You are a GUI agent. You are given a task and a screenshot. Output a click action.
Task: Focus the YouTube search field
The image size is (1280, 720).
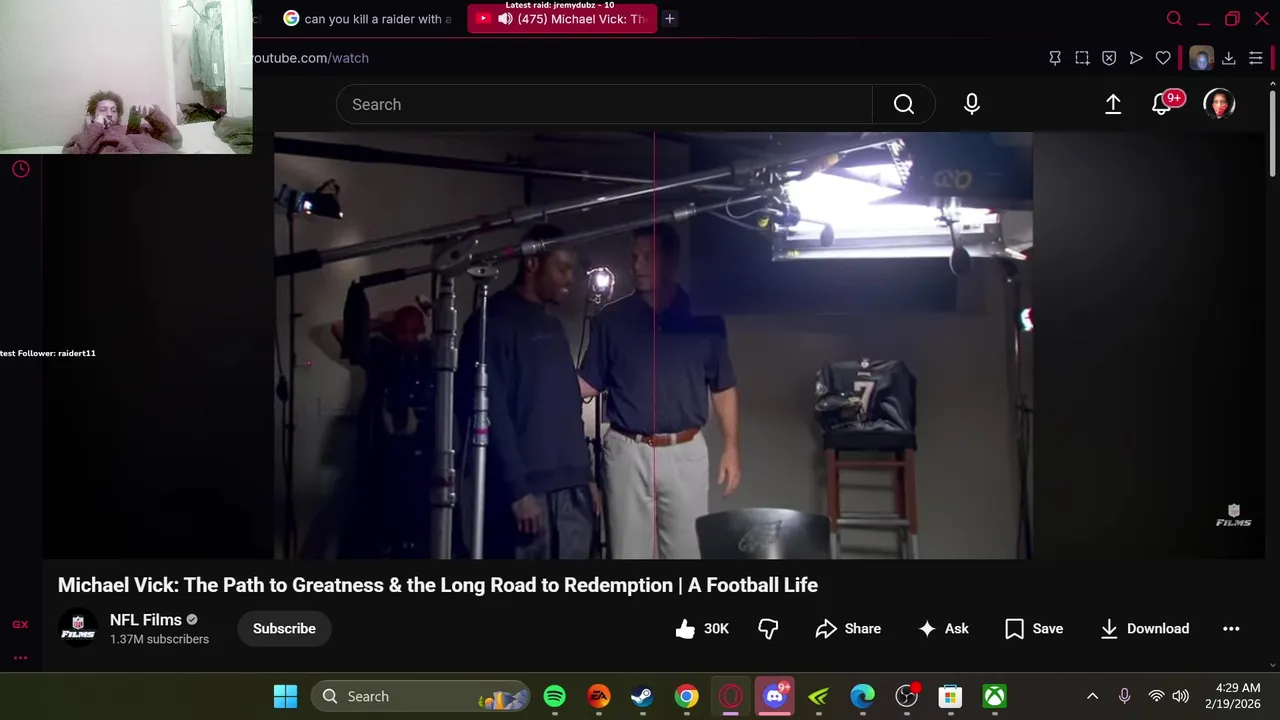tap(604, 104)
